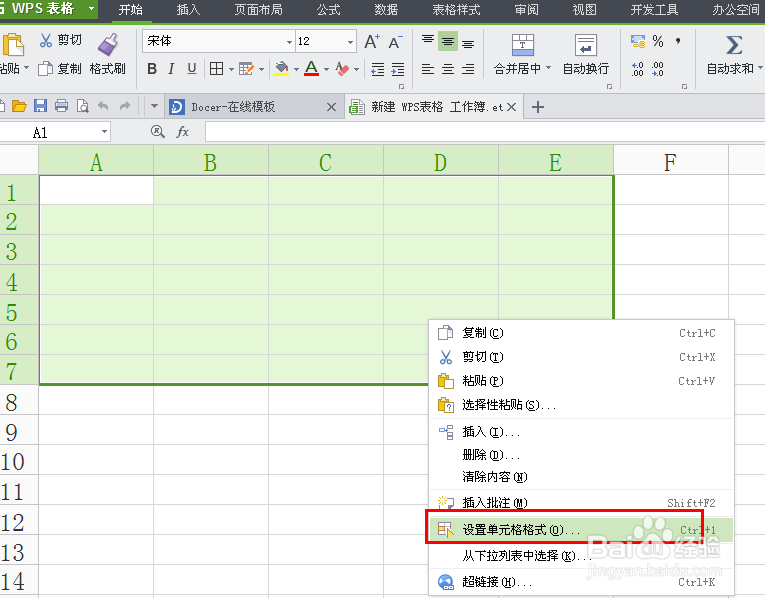Align text to top

point(428,40)
